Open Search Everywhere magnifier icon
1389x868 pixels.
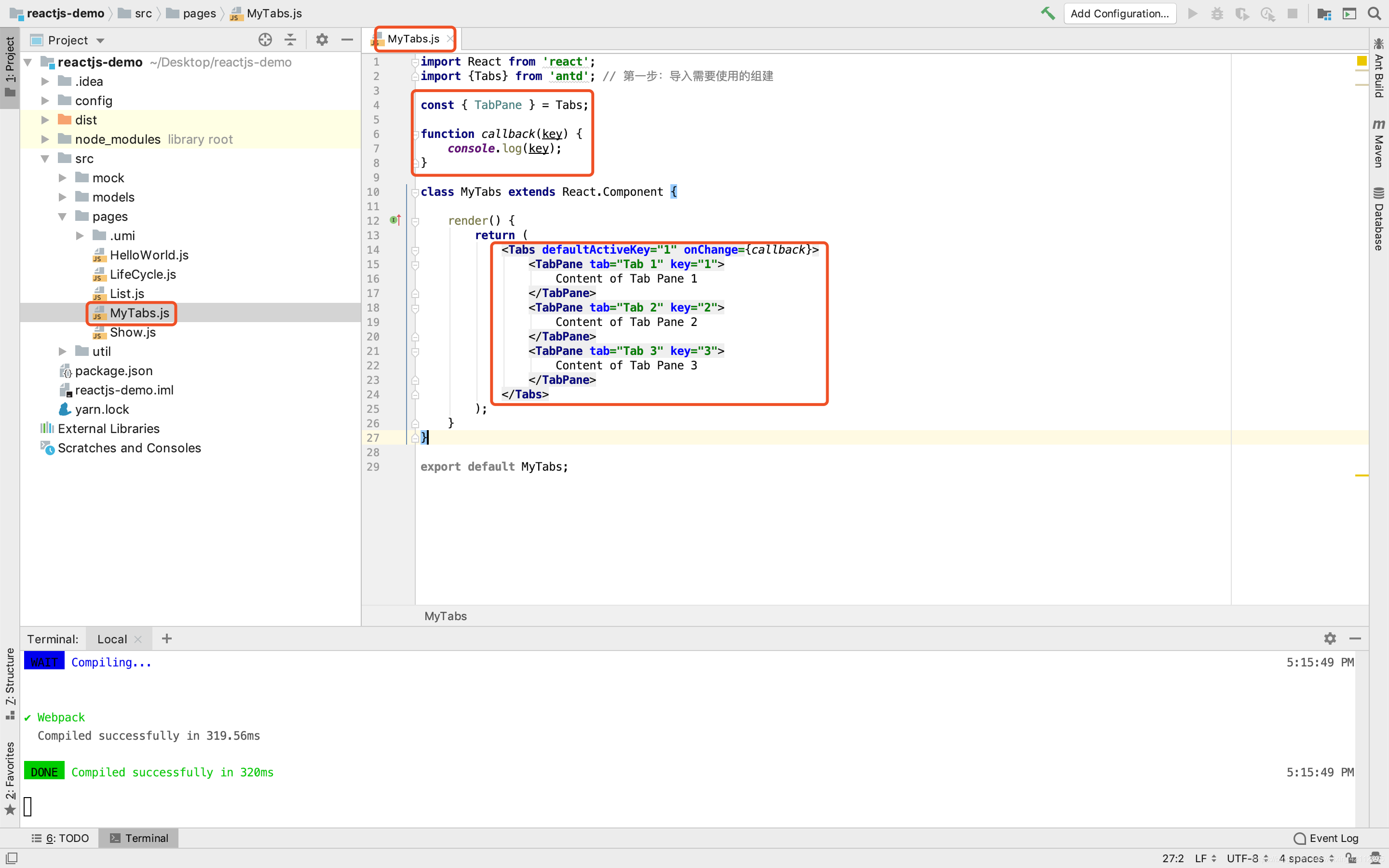(x=1374, y=13)
